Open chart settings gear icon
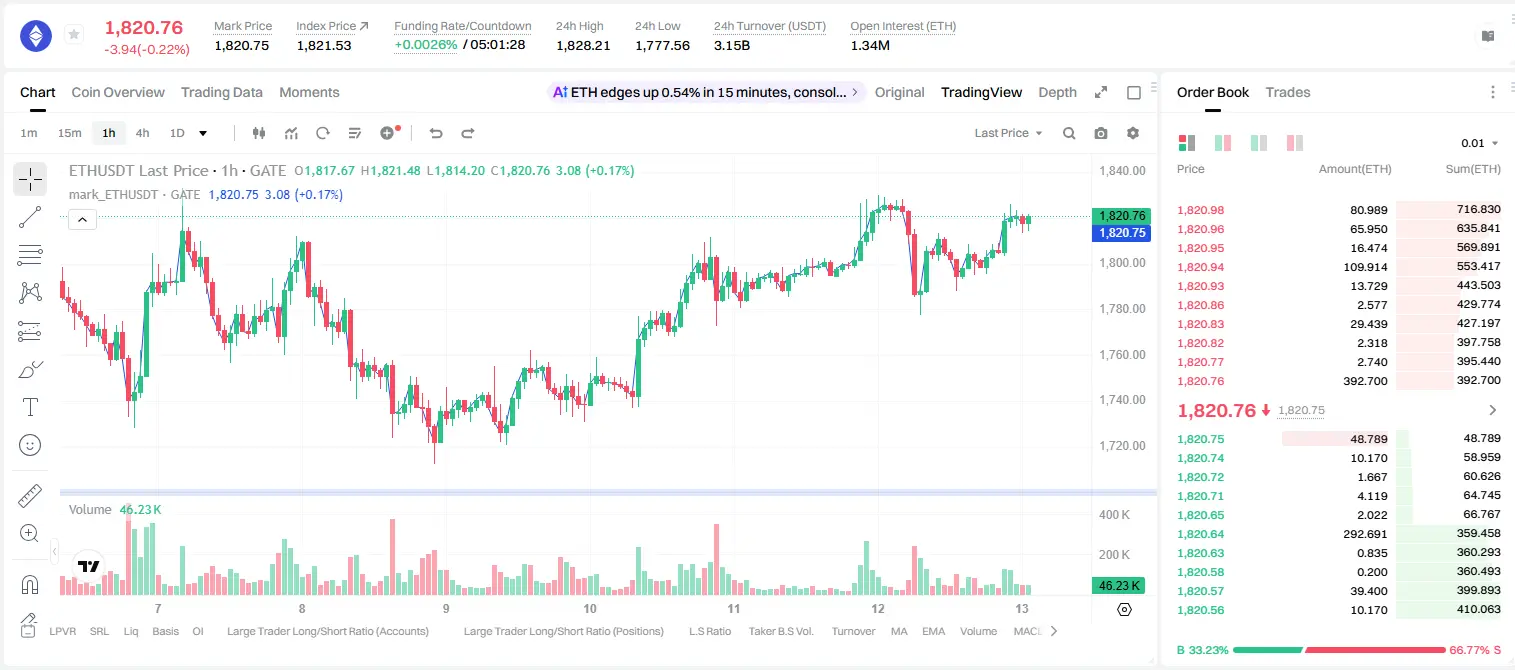The height and width of the screenshot is (670, 1515). tap(1133, 133)
